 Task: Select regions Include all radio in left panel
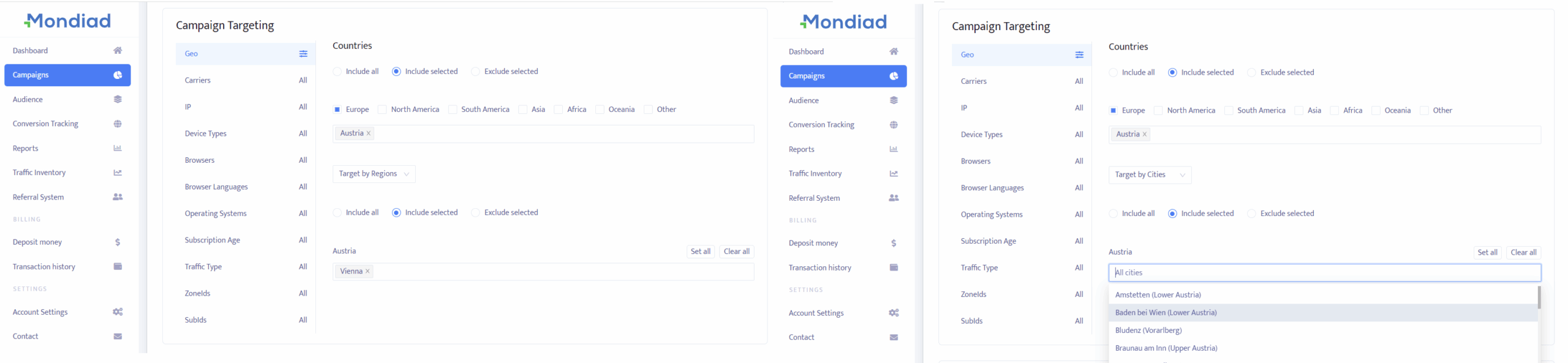[337, 212]
